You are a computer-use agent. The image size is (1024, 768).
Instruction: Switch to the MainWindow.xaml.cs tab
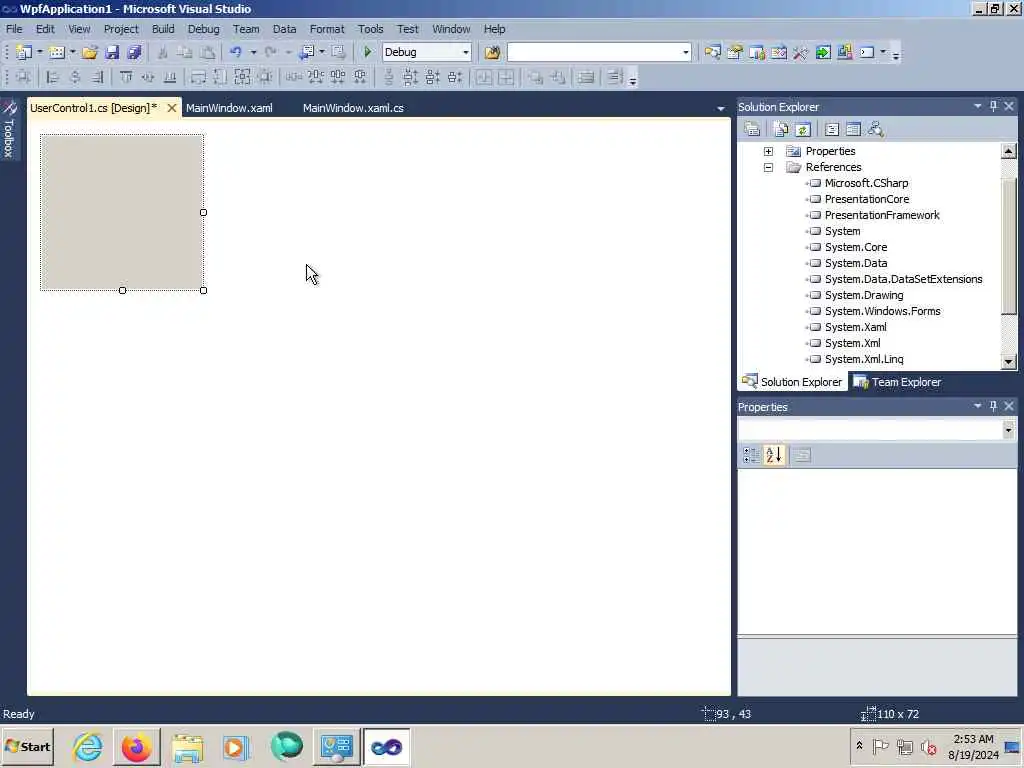tap(353, 108)
